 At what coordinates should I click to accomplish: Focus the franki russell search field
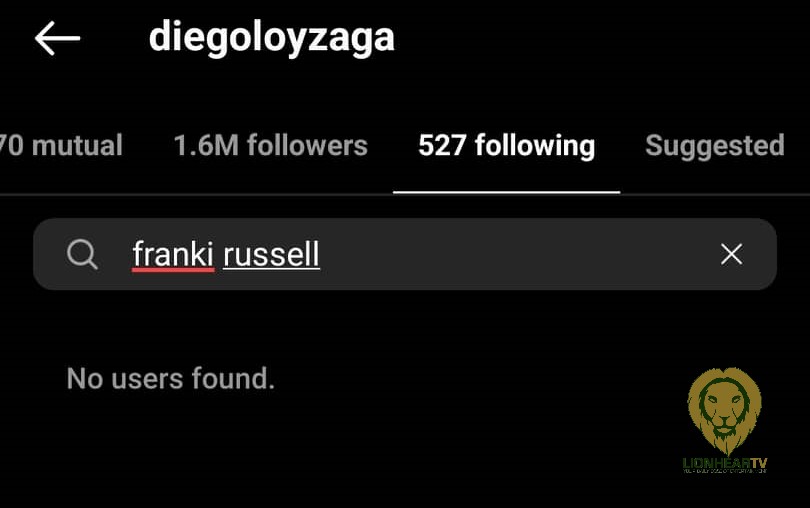point(405,254)
